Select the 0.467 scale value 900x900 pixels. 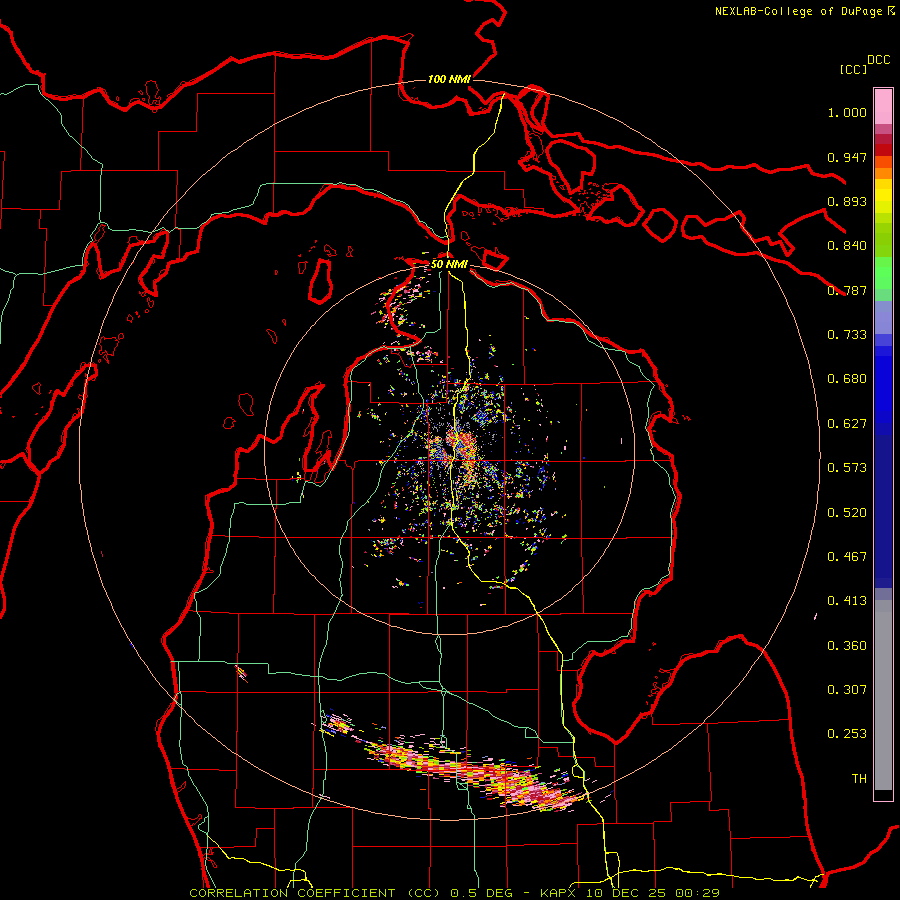coord(847,557)
